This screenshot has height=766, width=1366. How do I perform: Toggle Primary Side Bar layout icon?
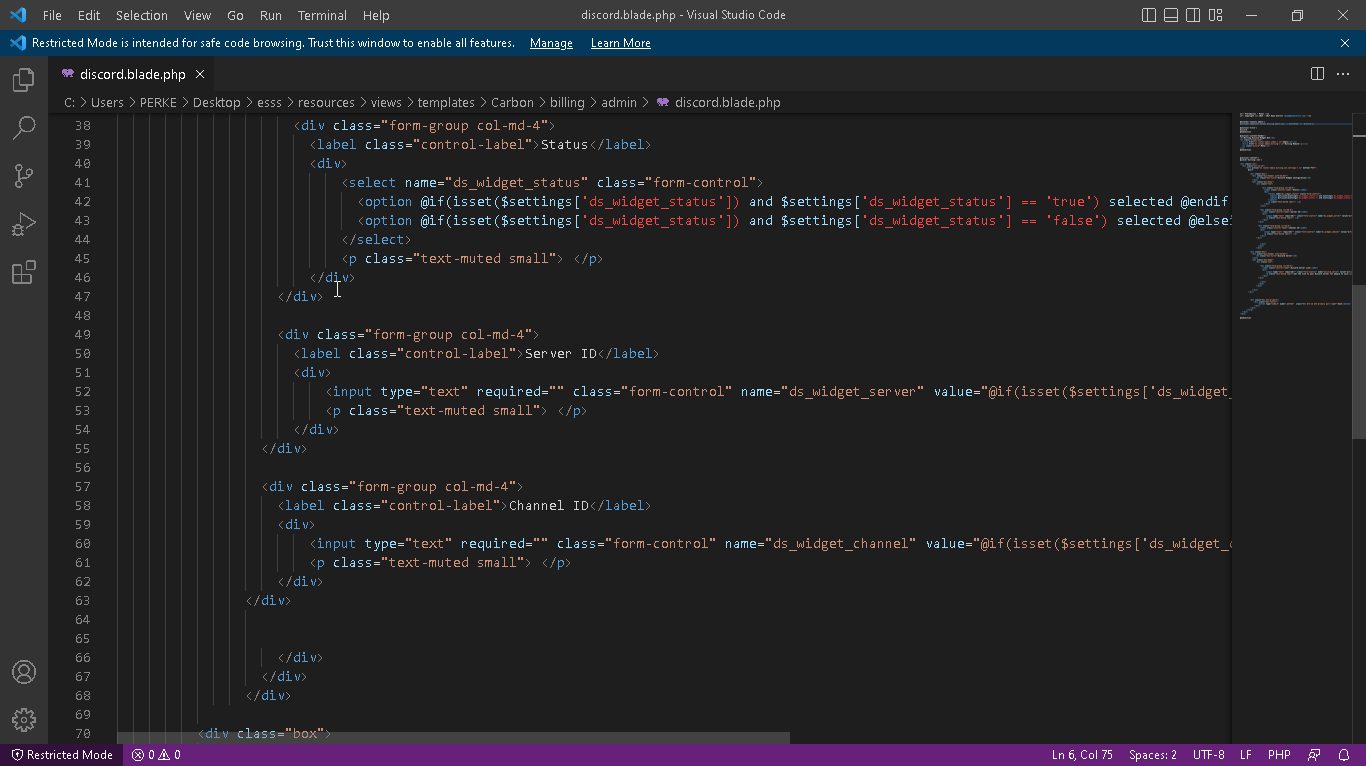coord(1148,15)
